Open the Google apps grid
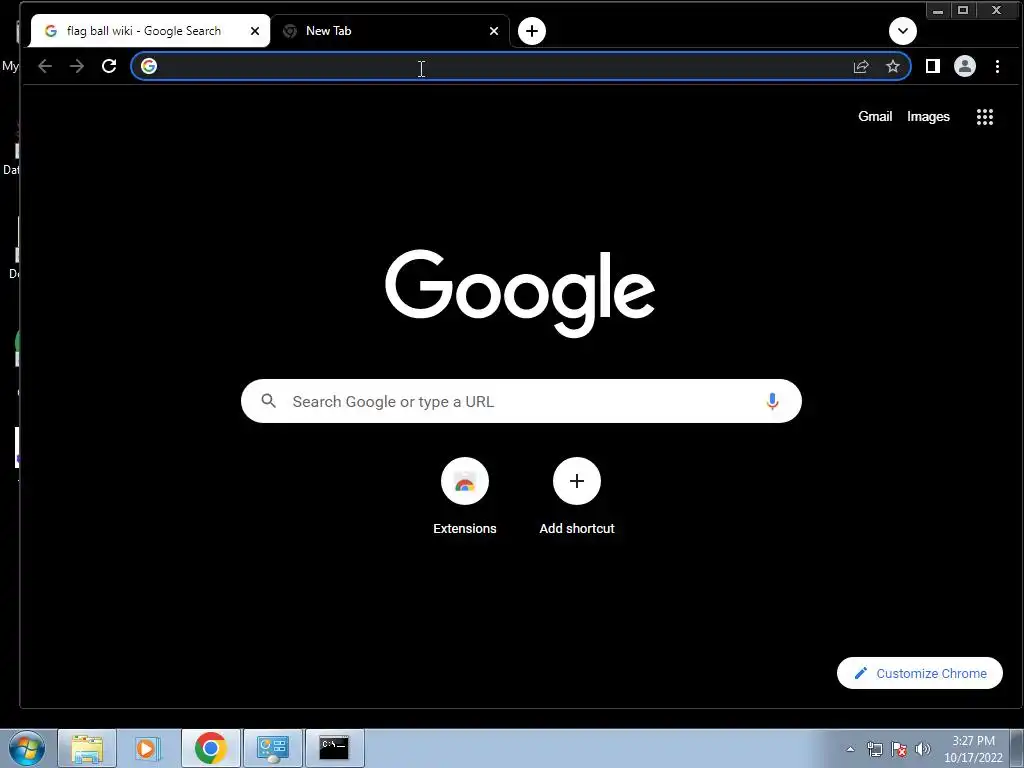Image resolution: width=1024 pixels, height=768 pixels. click(985, 117)
